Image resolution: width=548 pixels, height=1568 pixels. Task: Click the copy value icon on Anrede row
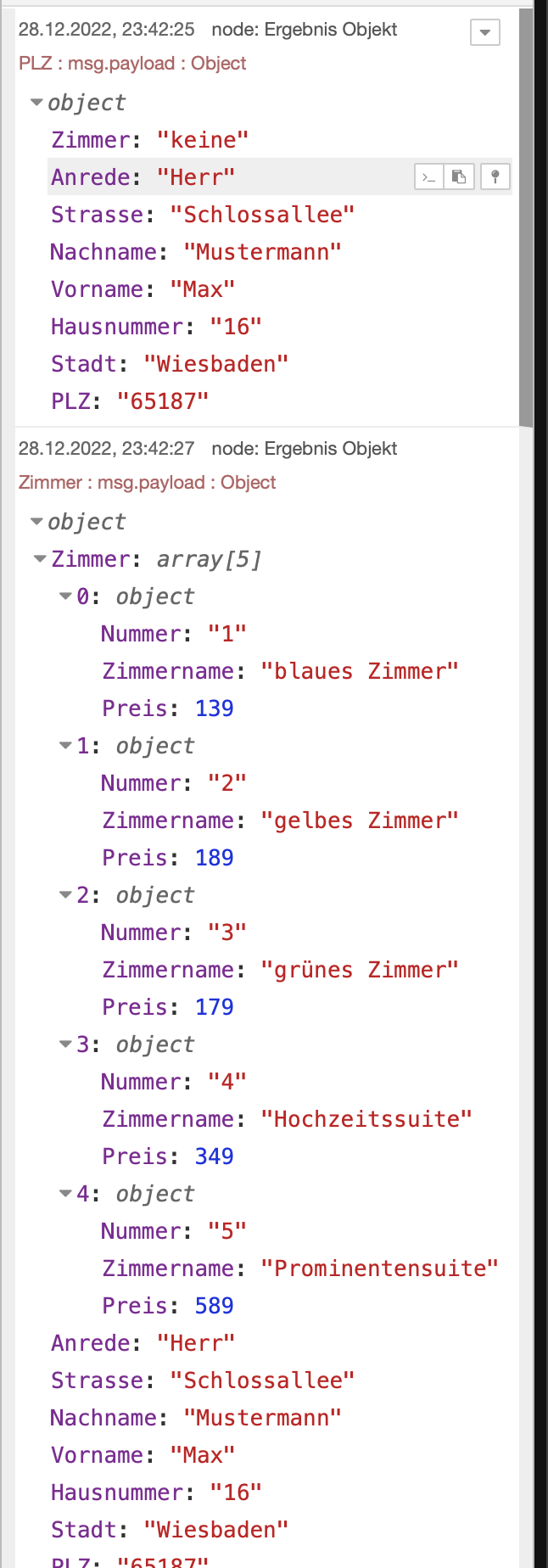[x=459, y=177]
